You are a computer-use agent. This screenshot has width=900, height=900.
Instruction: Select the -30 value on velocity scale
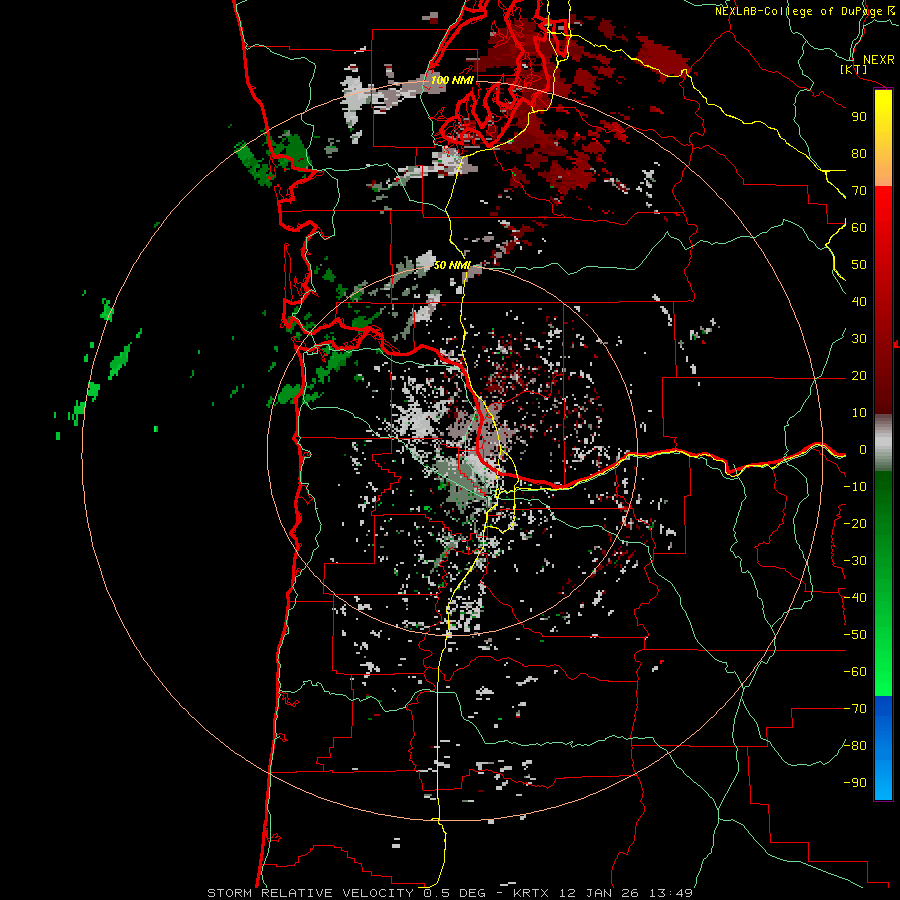(x=855, y=561)
